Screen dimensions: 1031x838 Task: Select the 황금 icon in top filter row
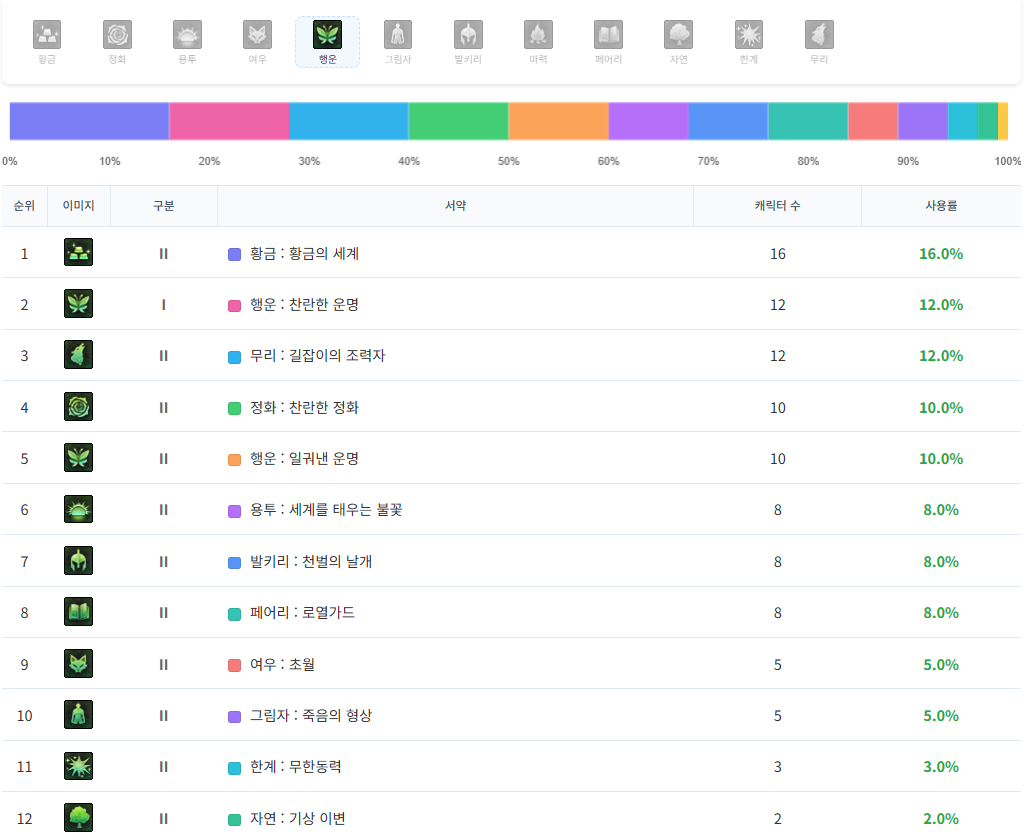coord(47,35)
